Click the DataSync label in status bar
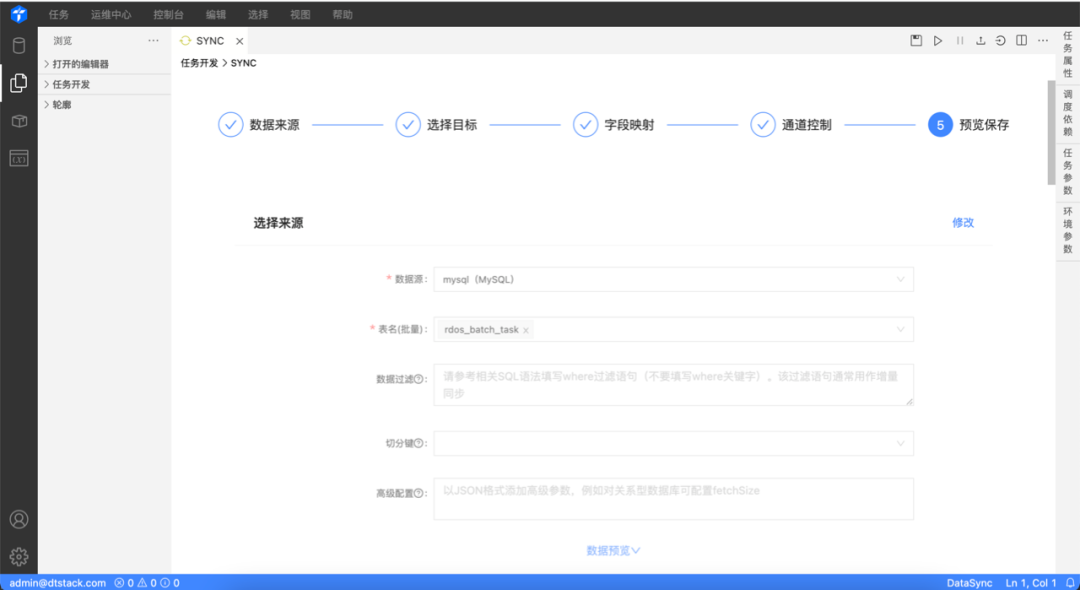This screenshot has height=590, width=1080. [970, 583]
